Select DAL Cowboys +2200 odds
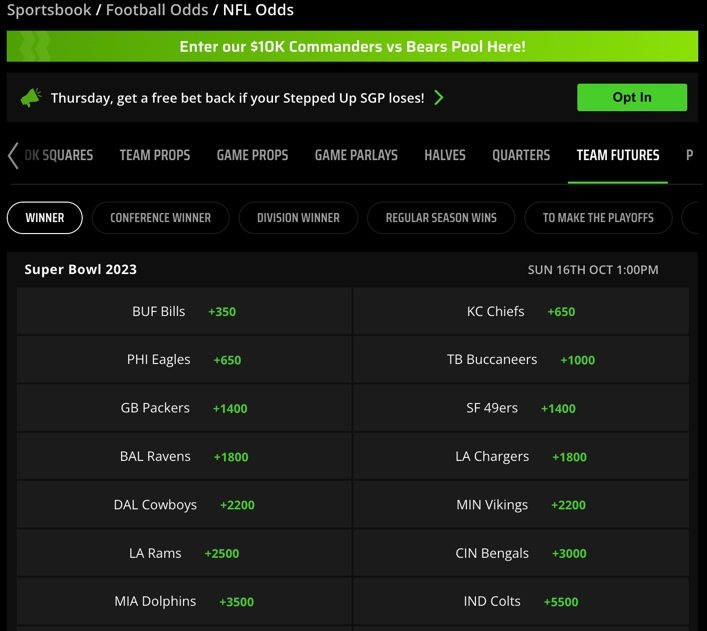Screen dimensions: 707x631 coord(184,505)
